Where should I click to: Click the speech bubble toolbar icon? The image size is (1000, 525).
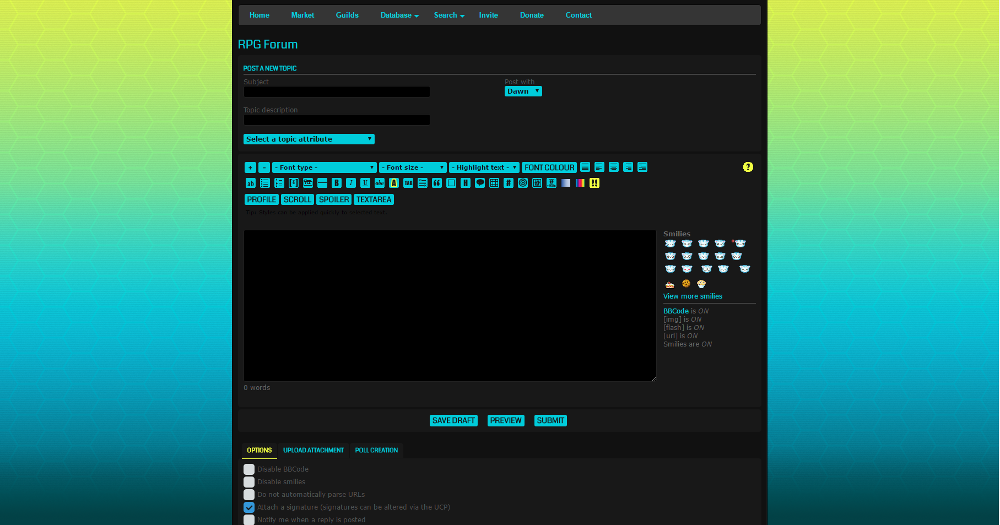tap(480, 183)
